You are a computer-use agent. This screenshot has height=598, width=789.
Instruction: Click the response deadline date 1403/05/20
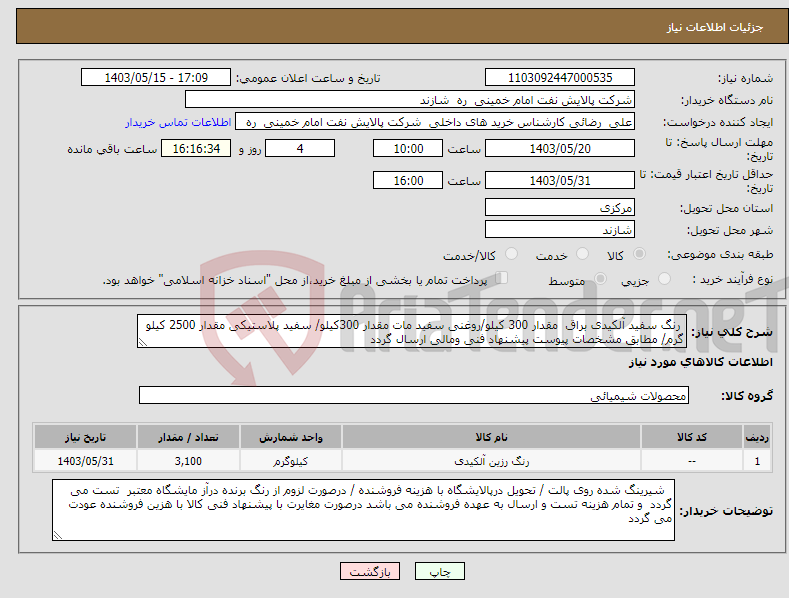[x=560, y=148]
